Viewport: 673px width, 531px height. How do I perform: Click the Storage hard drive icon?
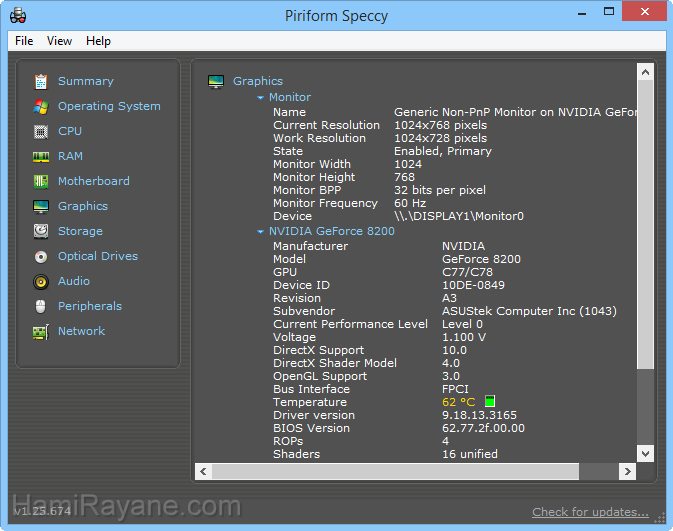pos(41,231)
